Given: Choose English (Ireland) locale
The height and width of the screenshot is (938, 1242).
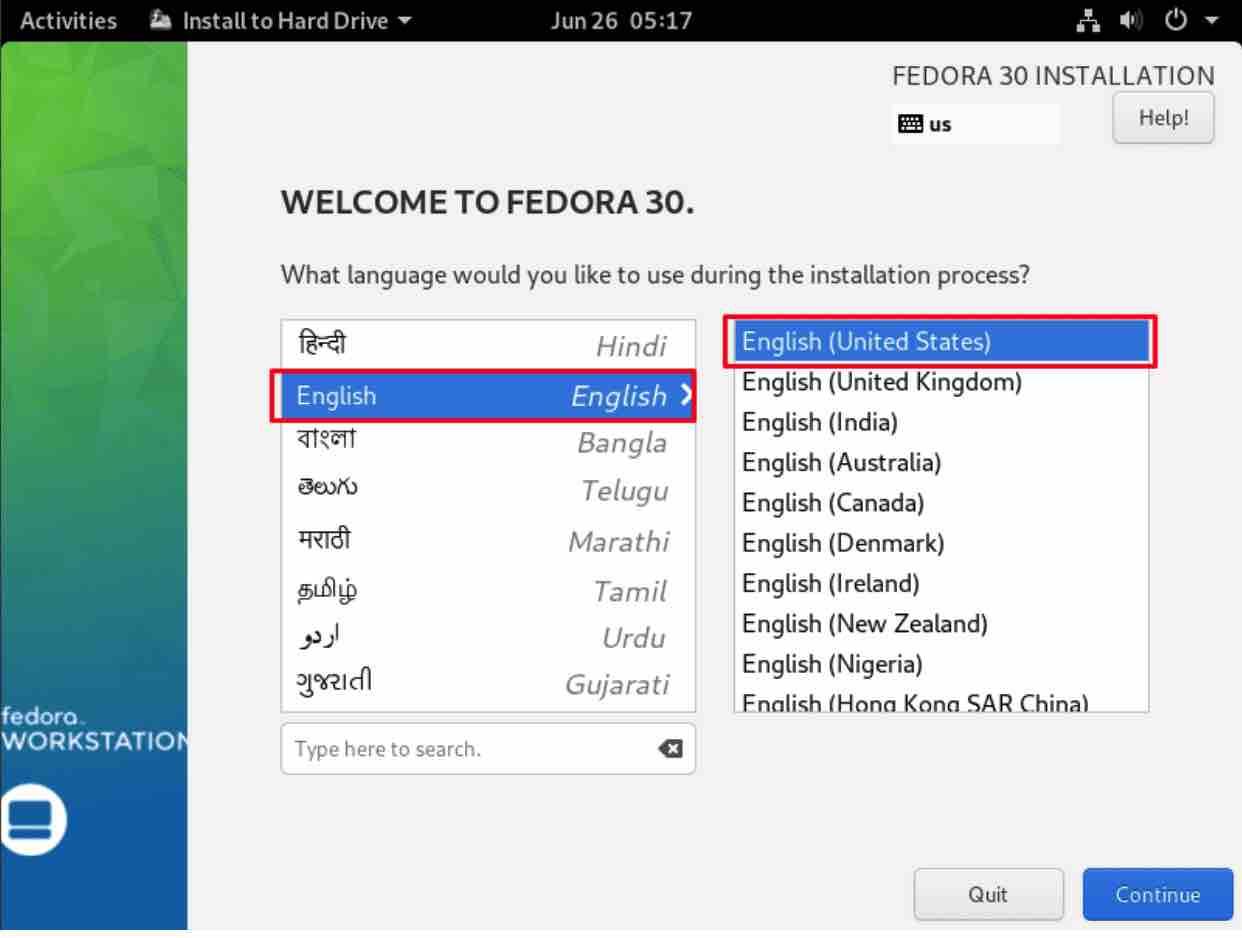Looking at the screenshot, I should (941, 583).
